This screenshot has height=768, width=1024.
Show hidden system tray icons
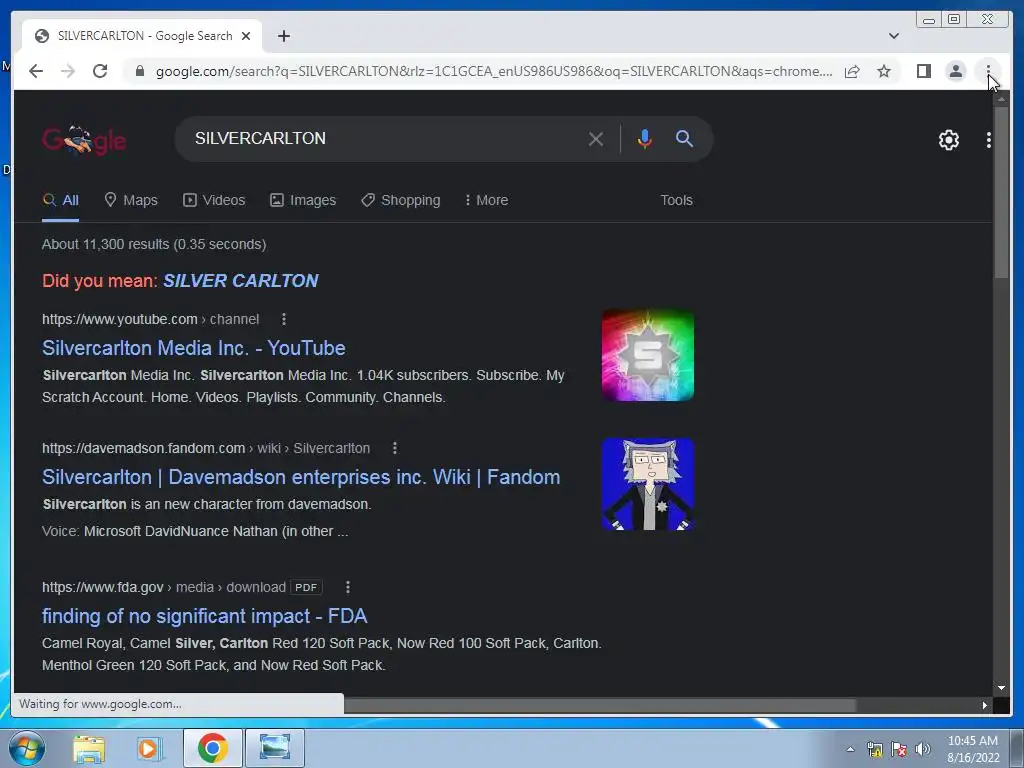pos(850,749)
